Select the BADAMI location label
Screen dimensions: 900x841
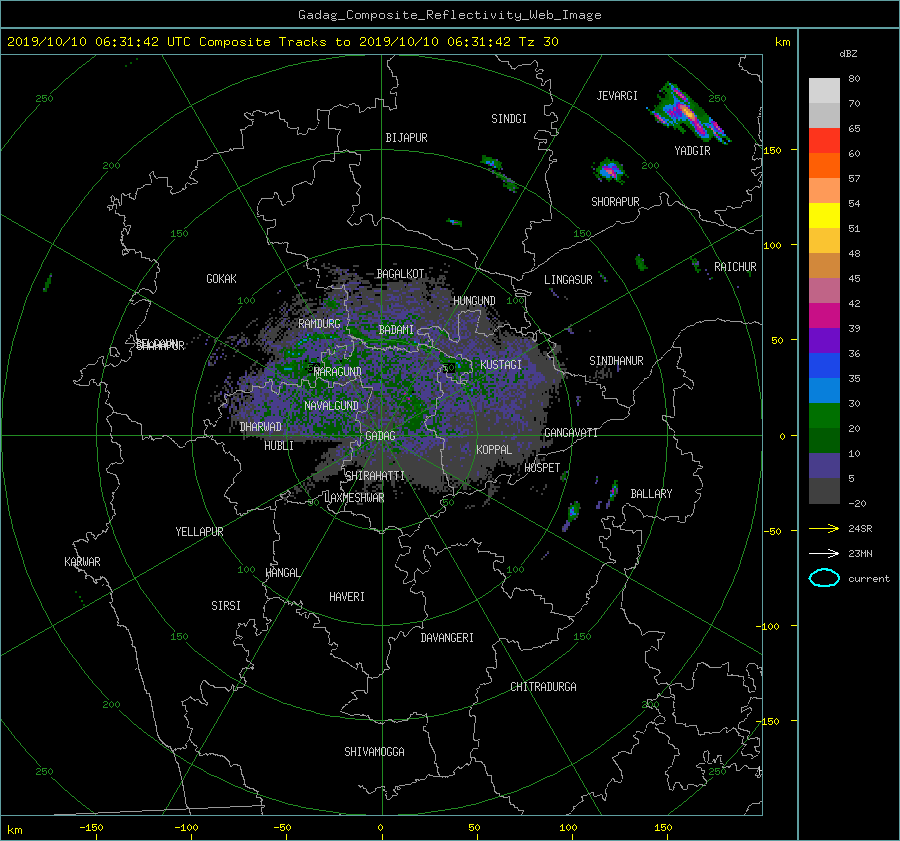coord(396,330)
